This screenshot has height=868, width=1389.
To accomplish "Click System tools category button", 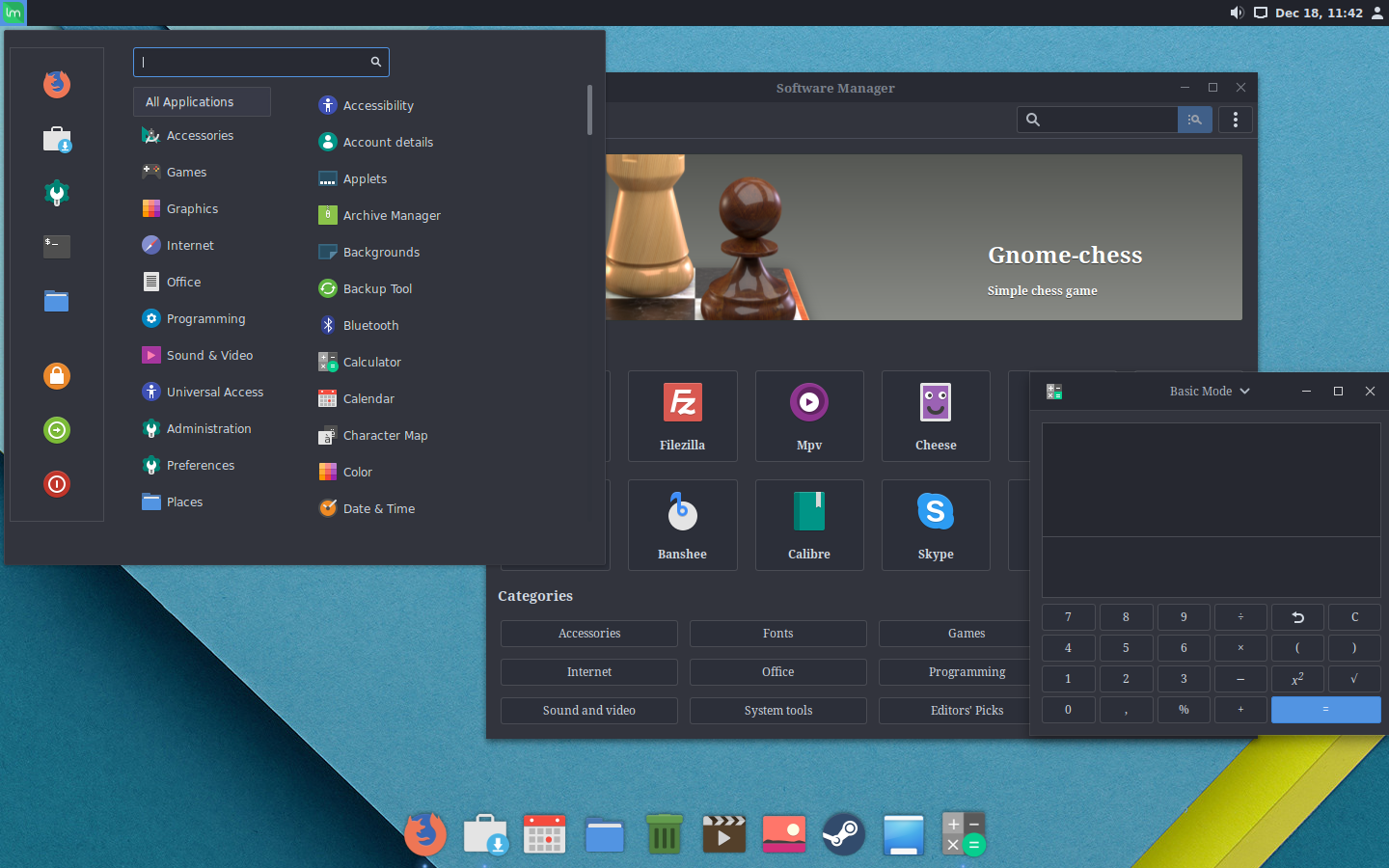I will (778, 711).
